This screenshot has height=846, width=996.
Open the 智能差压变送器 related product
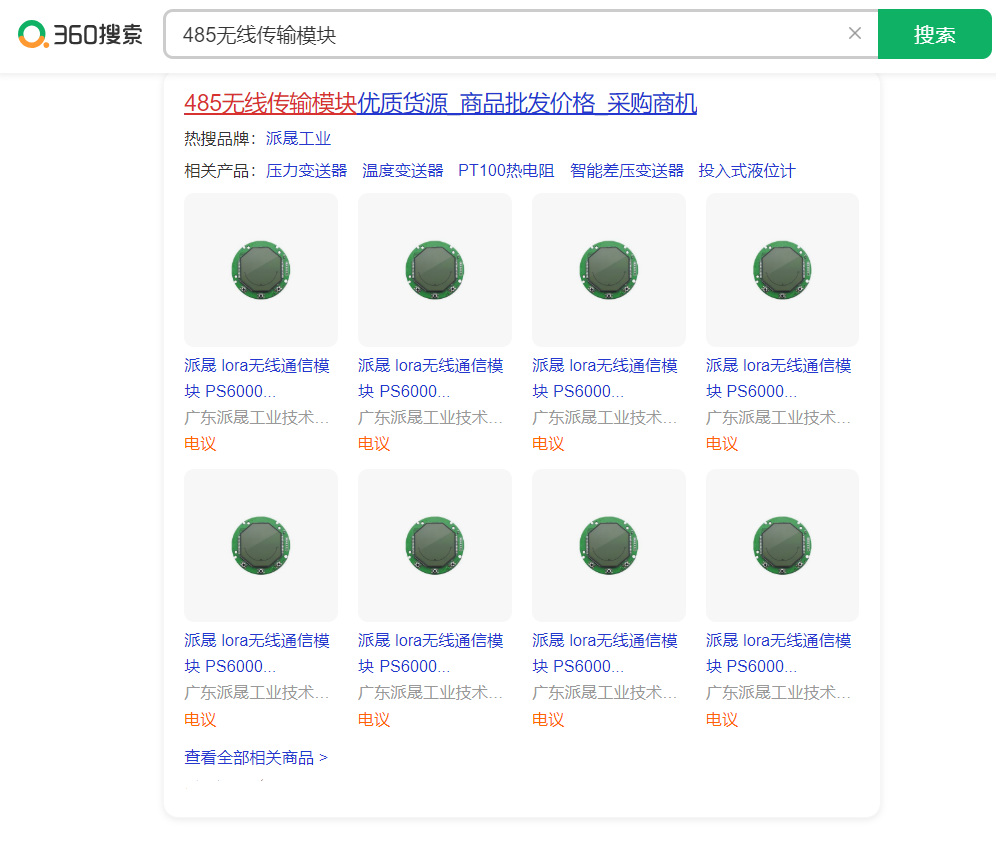pos(627,170)
